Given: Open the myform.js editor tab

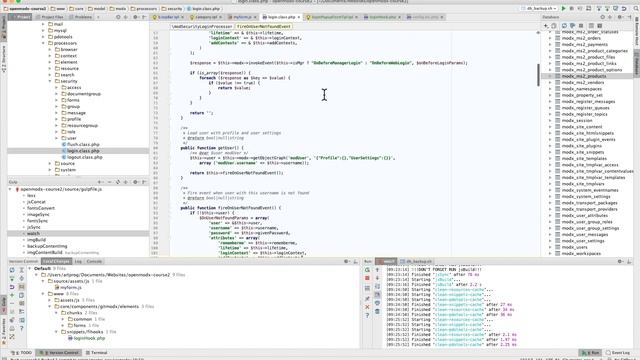Looking at the screenshot, I should coord(242,17).
